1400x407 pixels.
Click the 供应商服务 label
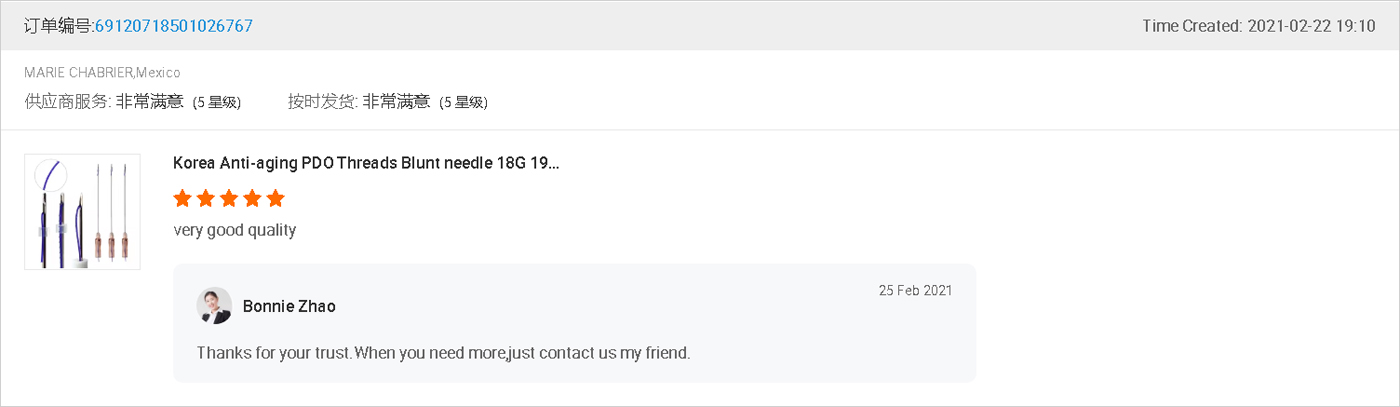point(67,101)
